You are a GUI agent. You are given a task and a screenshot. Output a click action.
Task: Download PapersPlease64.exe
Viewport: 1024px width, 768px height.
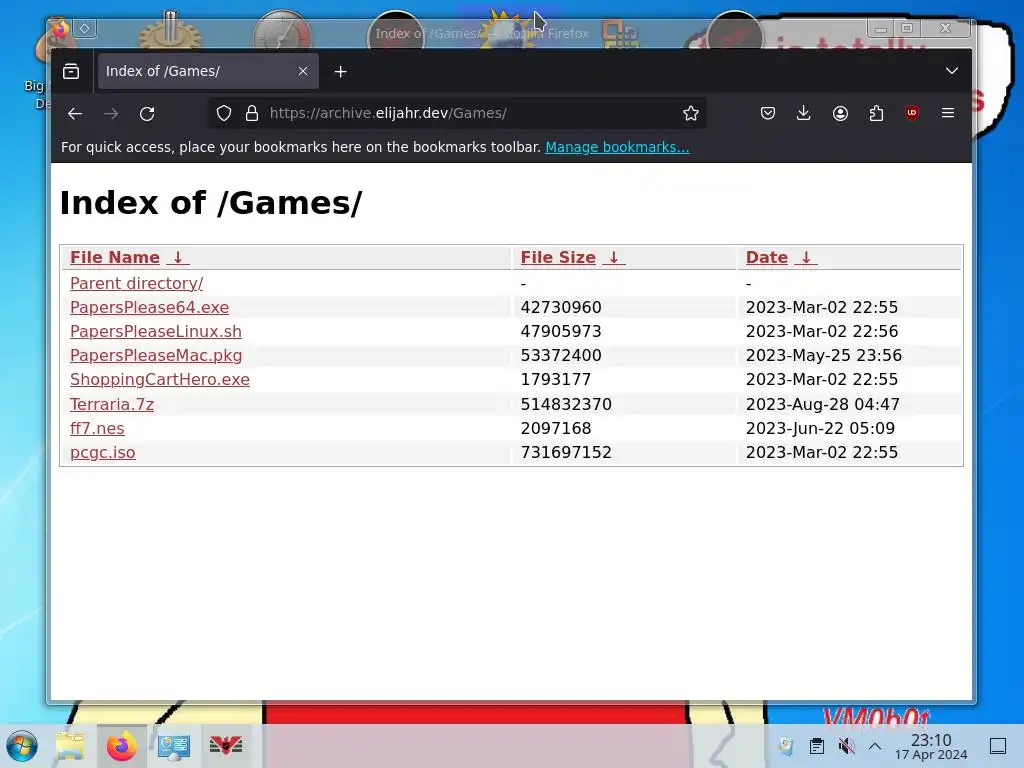point(150,308)
